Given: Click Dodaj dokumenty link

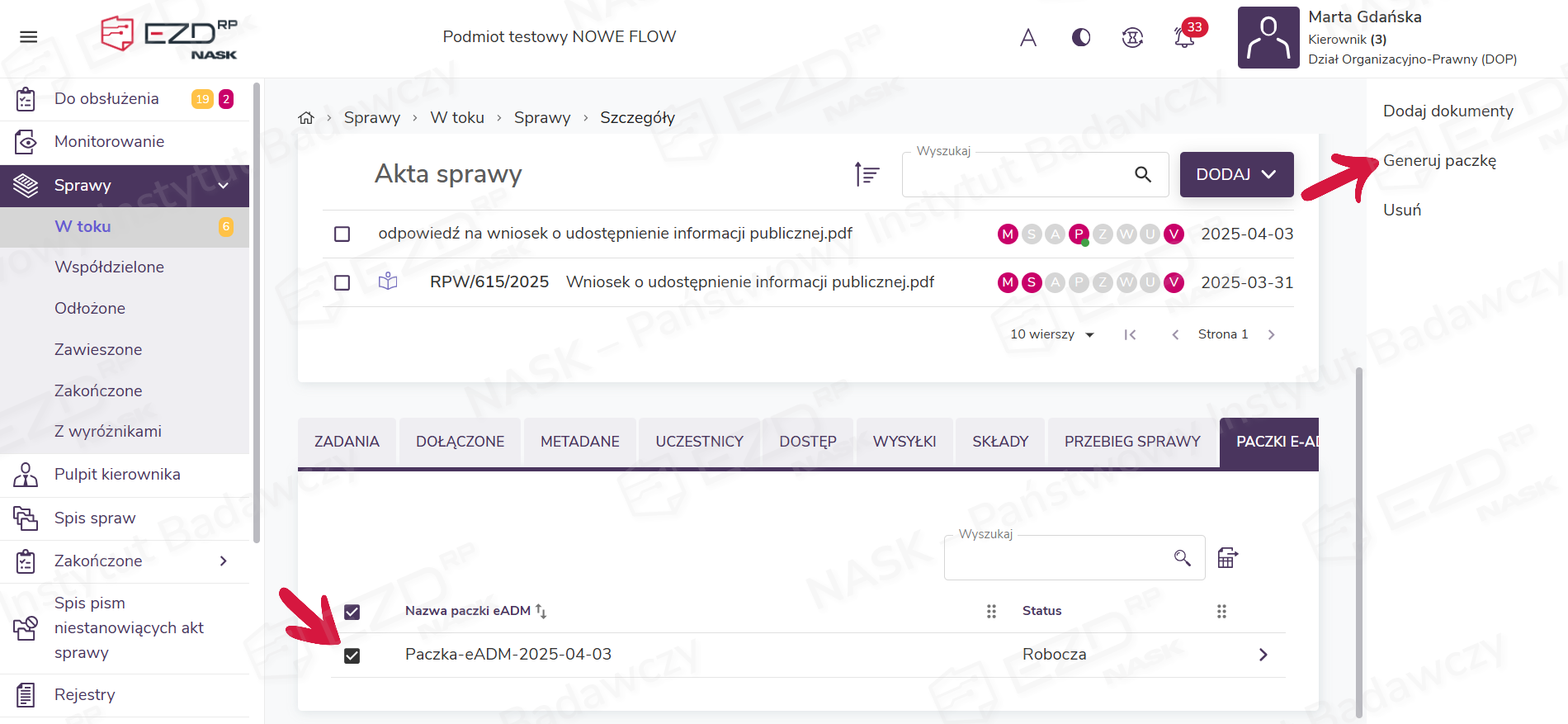Looking at the screenshot, I should [1448, 111].
